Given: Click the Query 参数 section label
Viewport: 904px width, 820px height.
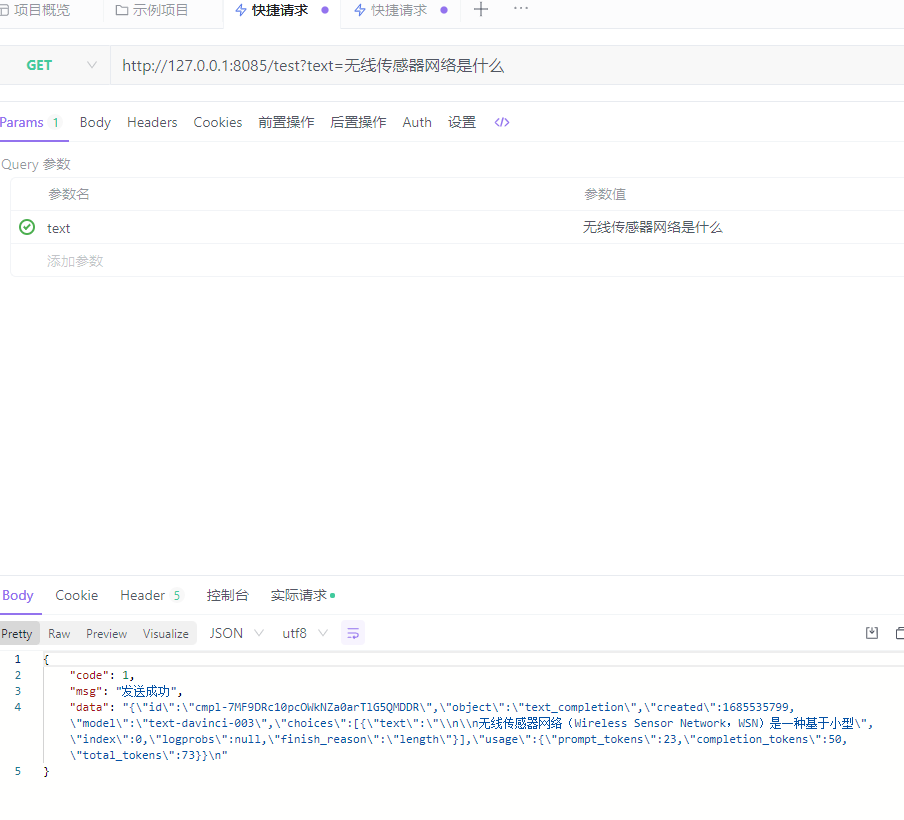Looking at the screenshot, I should (36, 164).
